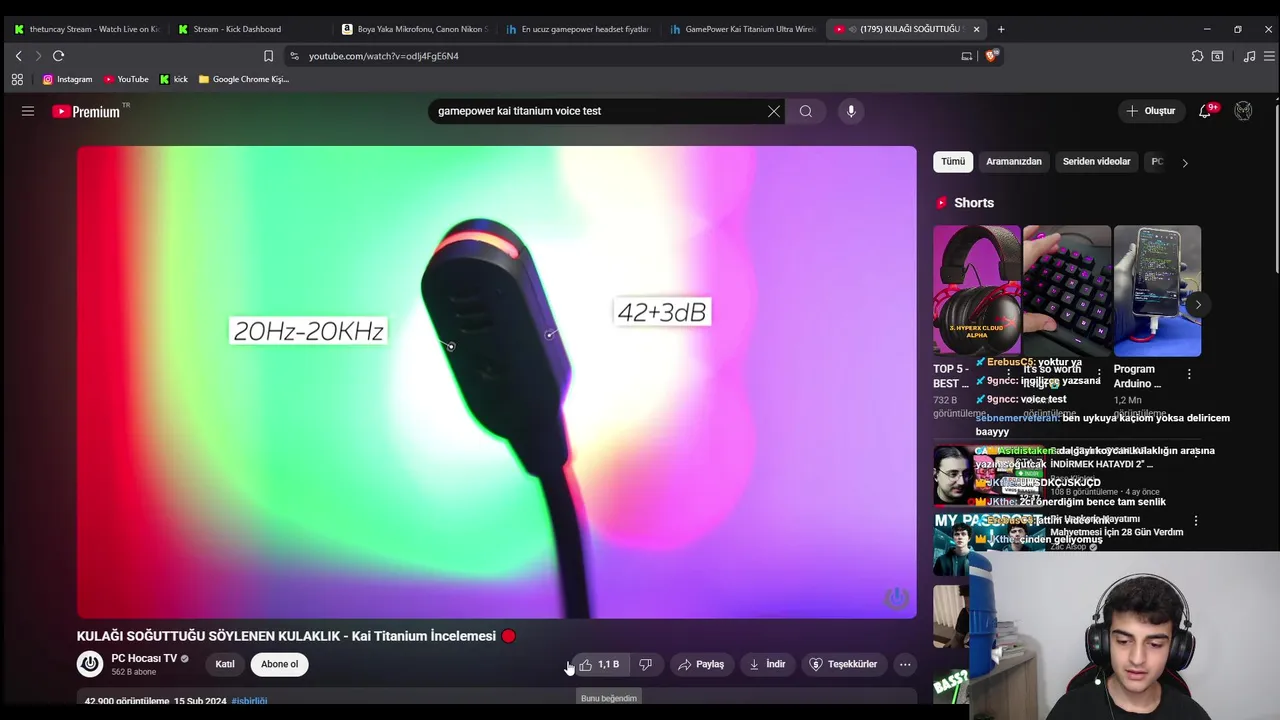Go back in browser history
1280x720 pixels.
(x=18, y=56)
